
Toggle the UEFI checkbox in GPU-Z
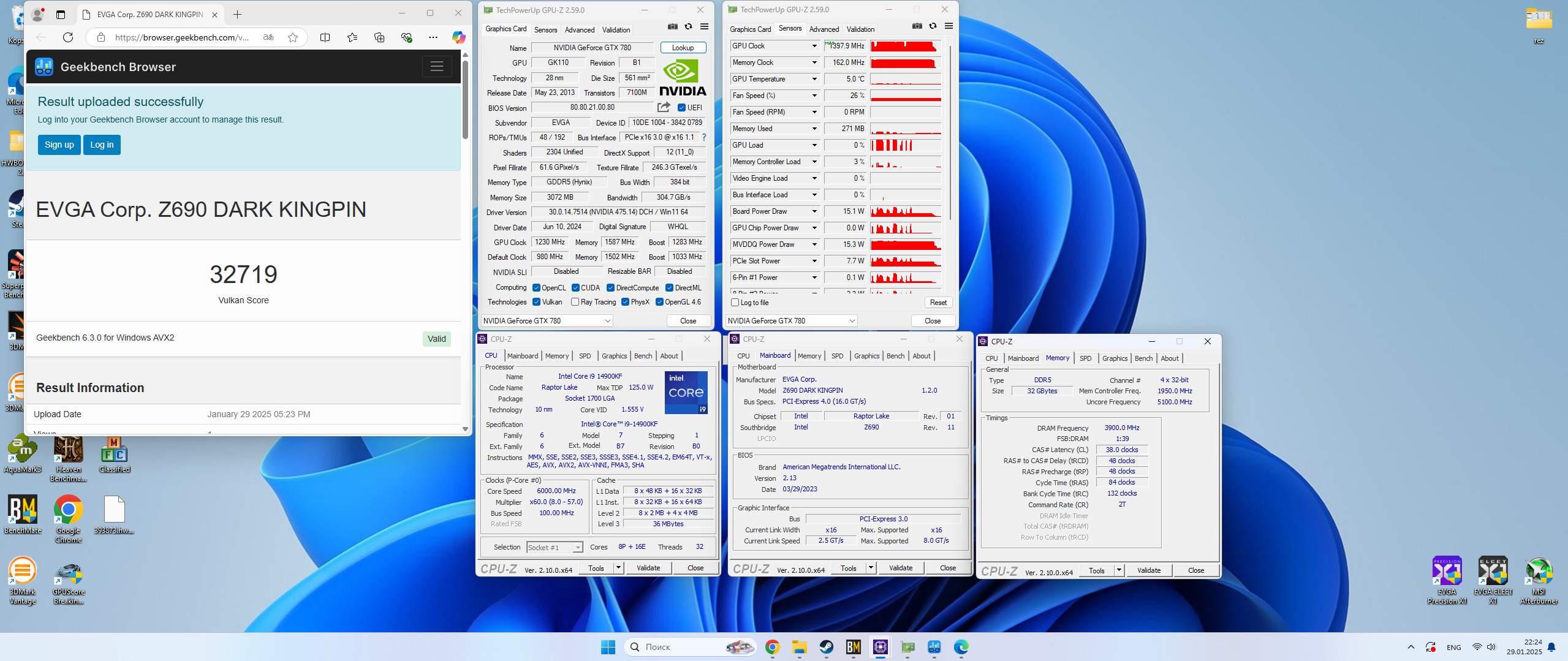[x=681, y=108]
